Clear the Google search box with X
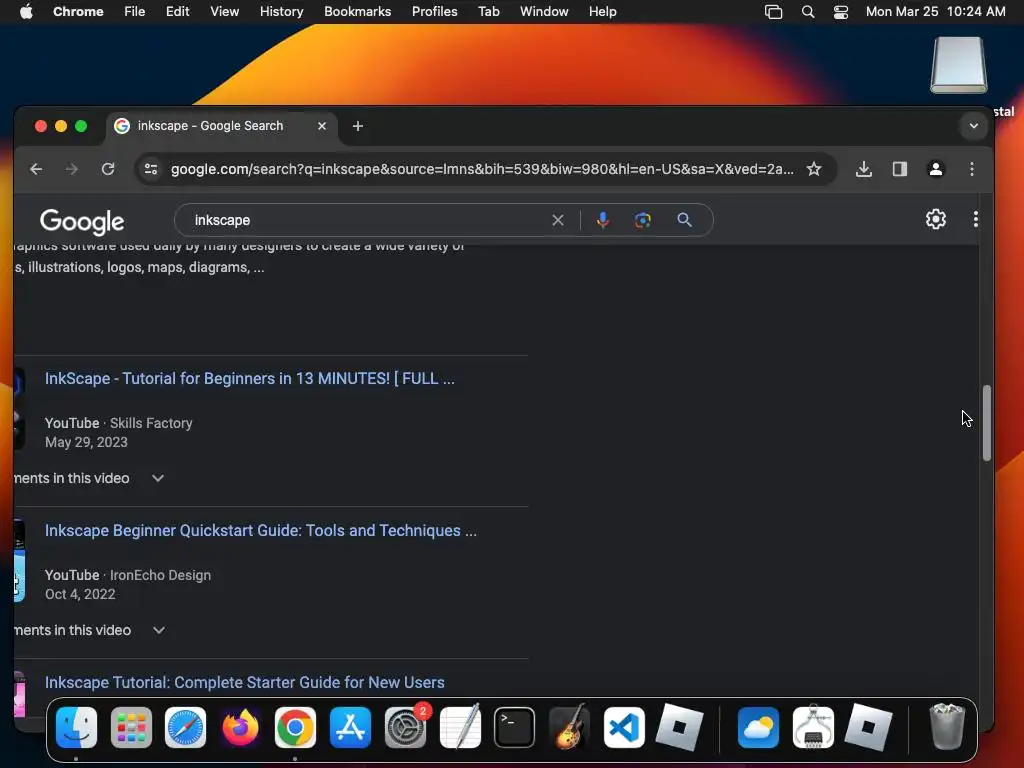 pyautogui.click(x=558, y=220)
